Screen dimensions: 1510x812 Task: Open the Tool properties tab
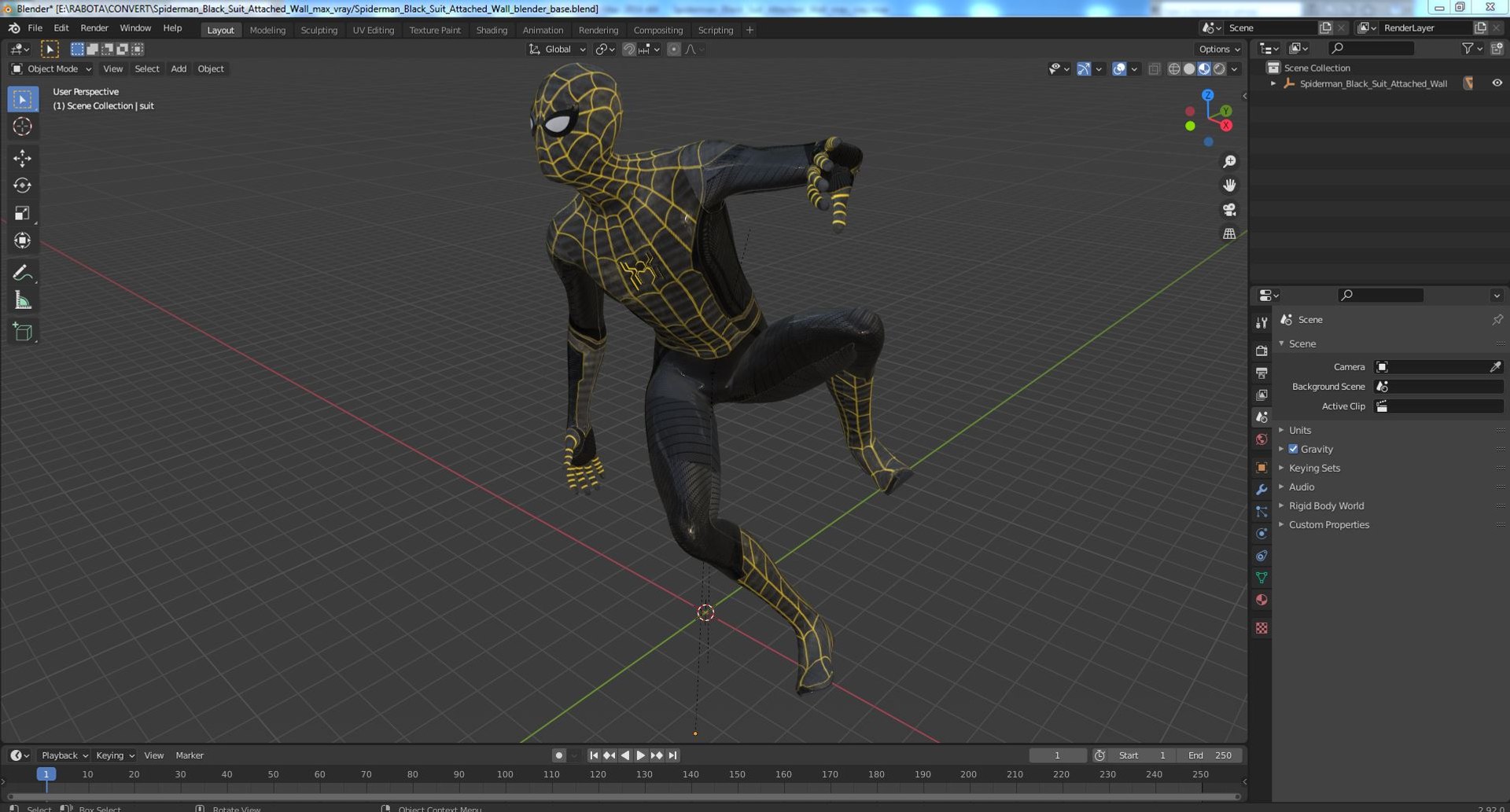point(1261,322)
